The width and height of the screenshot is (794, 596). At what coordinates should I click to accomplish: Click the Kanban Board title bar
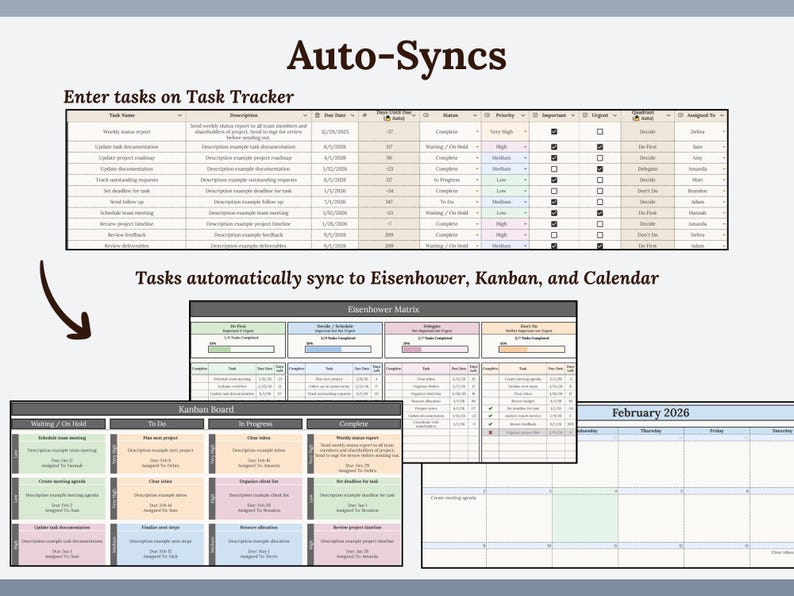point(206,409)
